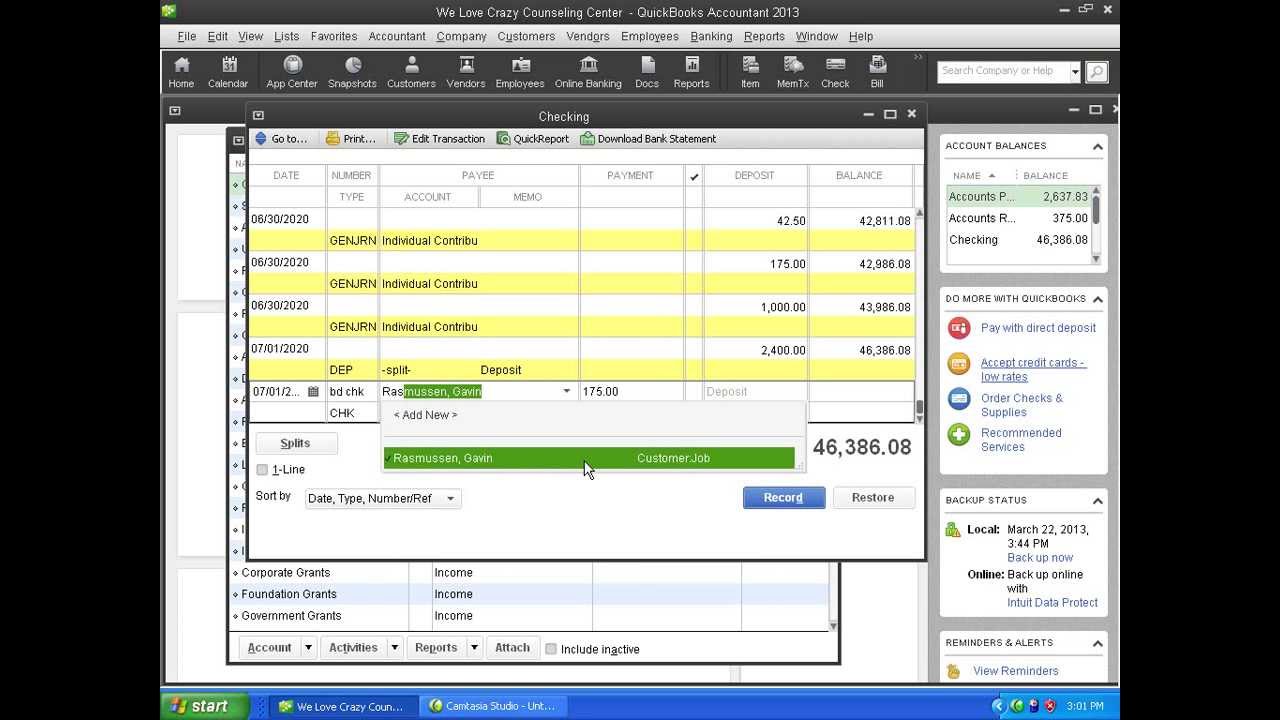Open the Help menu
The image size is (1280, 720).
tap(861, 36)
